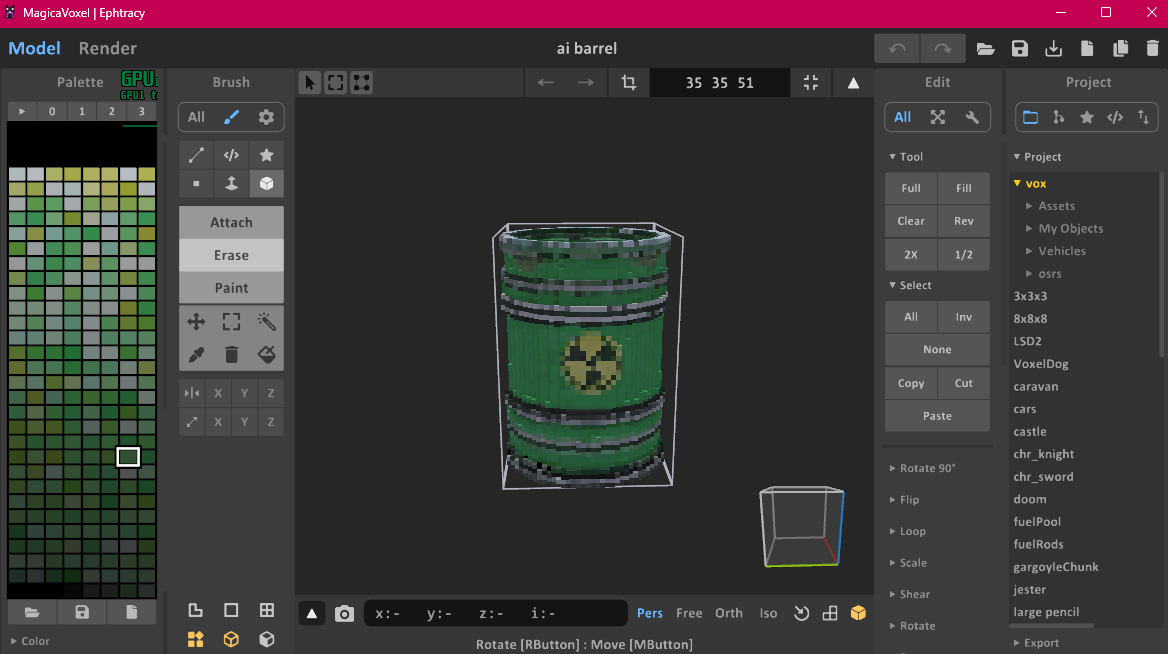Image resolution: width=1168 pixels, height=654 pixels.
Task: Open a project with the folder icon
Action: pyautogui.click(x=986, y=49)
